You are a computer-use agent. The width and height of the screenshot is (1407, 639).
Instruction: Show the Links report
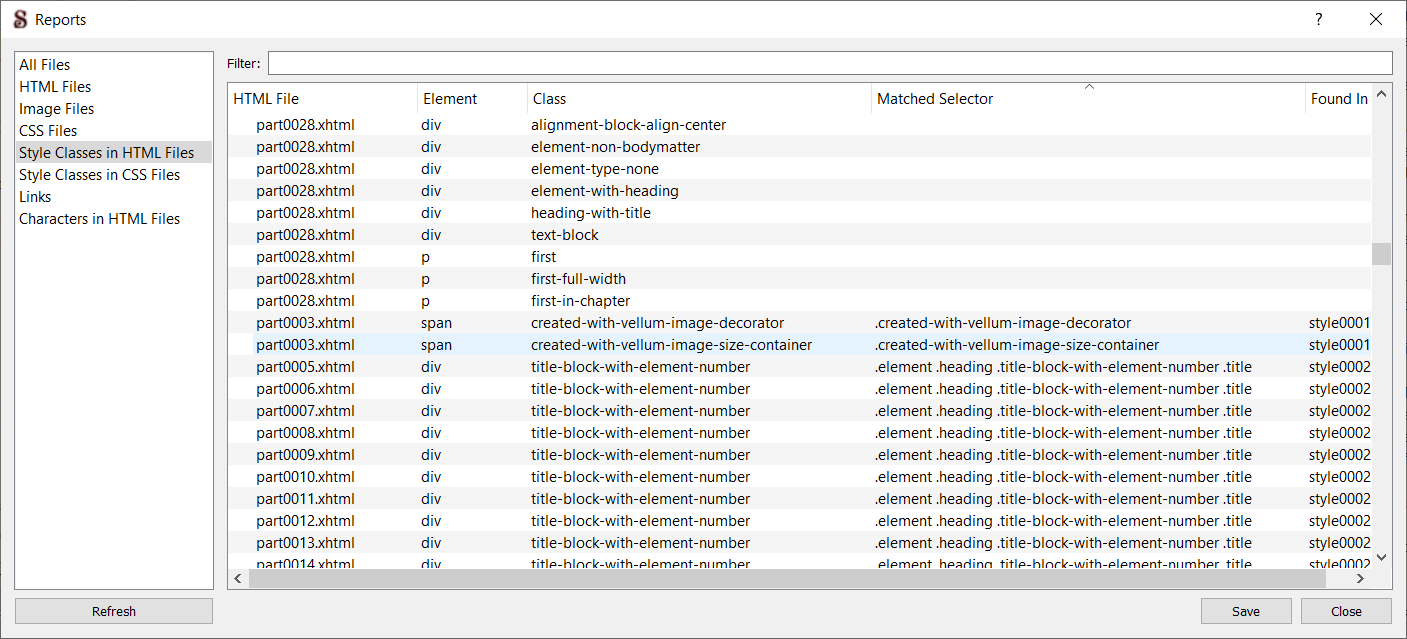point(35,197)
